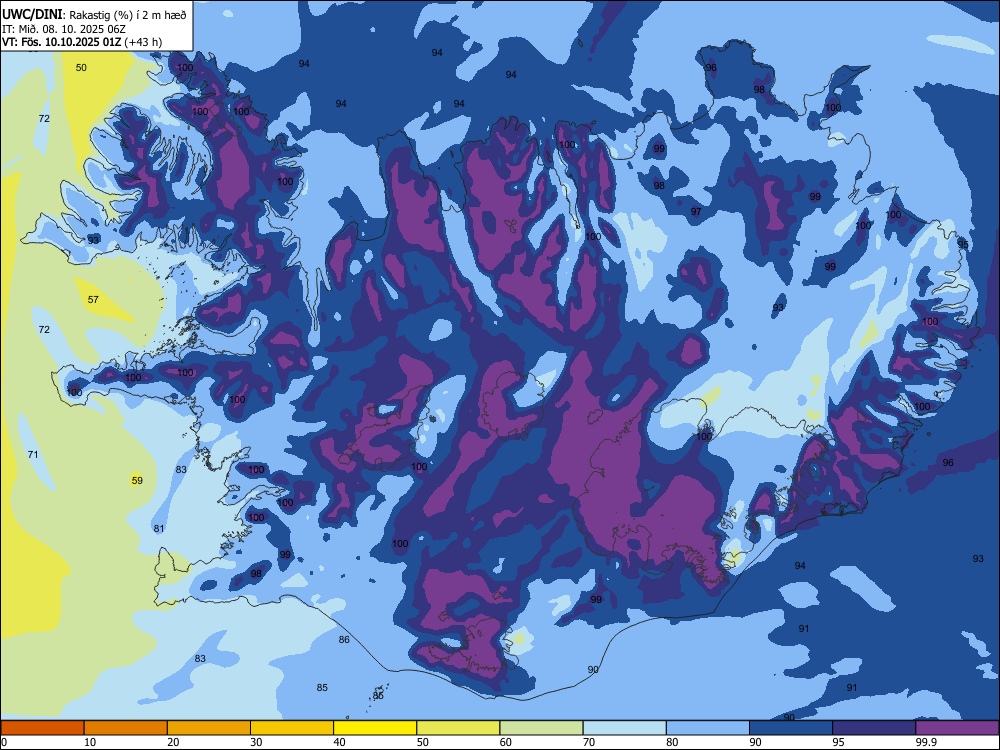Click the orange 10-20 legend swatch
The image size is (1000, 750).
pos(126,728)
